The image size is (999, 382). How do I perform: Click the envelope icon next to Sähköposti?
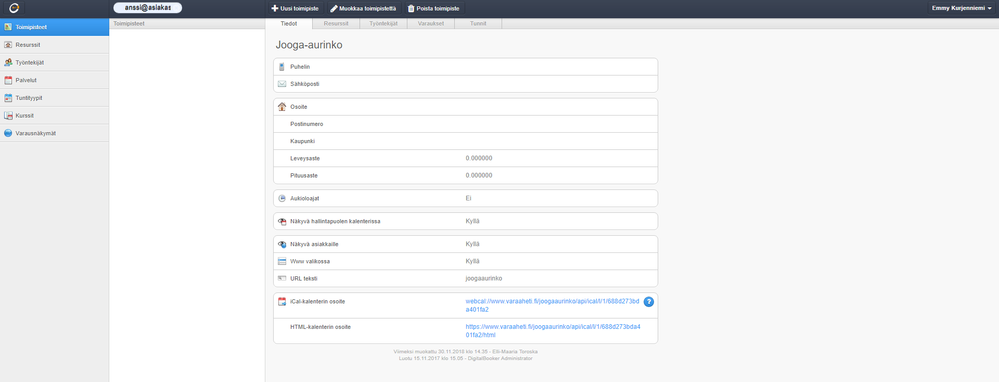(282, 83)
